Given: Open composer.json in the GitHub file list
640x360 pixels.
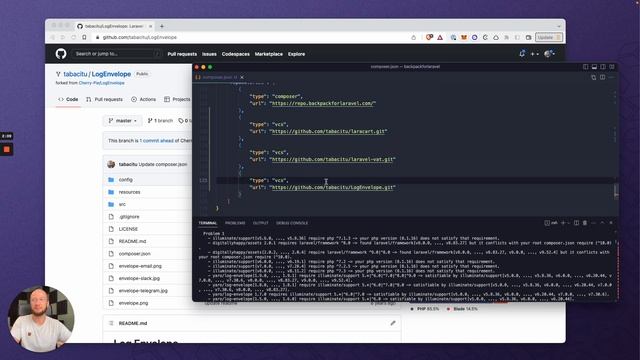Looking at the screenshot, I should tap(135, 253).
